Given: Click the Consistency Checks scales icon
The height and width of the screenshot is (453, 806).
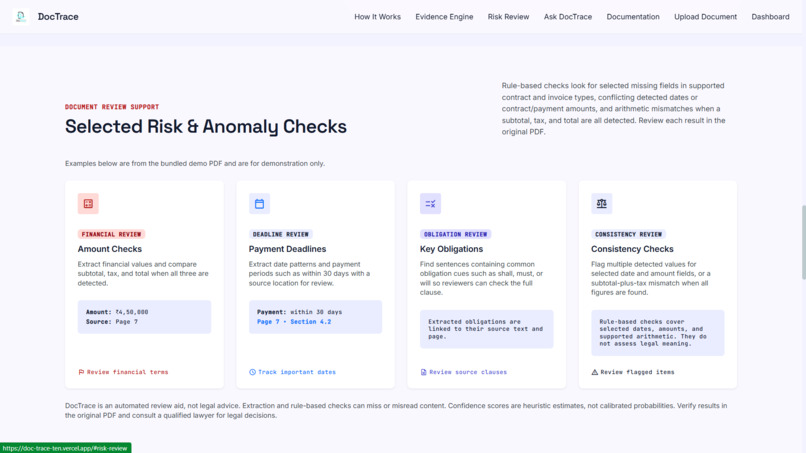Looking at the screenshot, I should click(601, 204).
